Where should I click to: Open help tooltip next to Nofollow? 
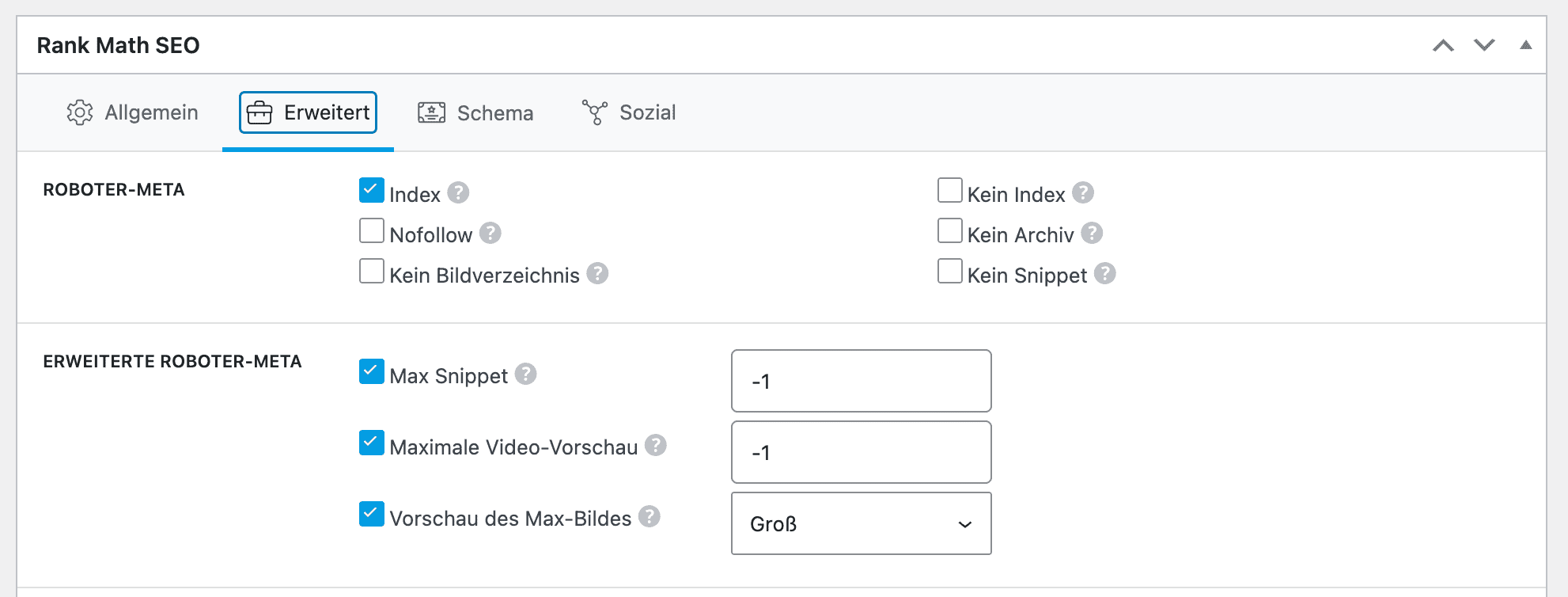point(490,234)
